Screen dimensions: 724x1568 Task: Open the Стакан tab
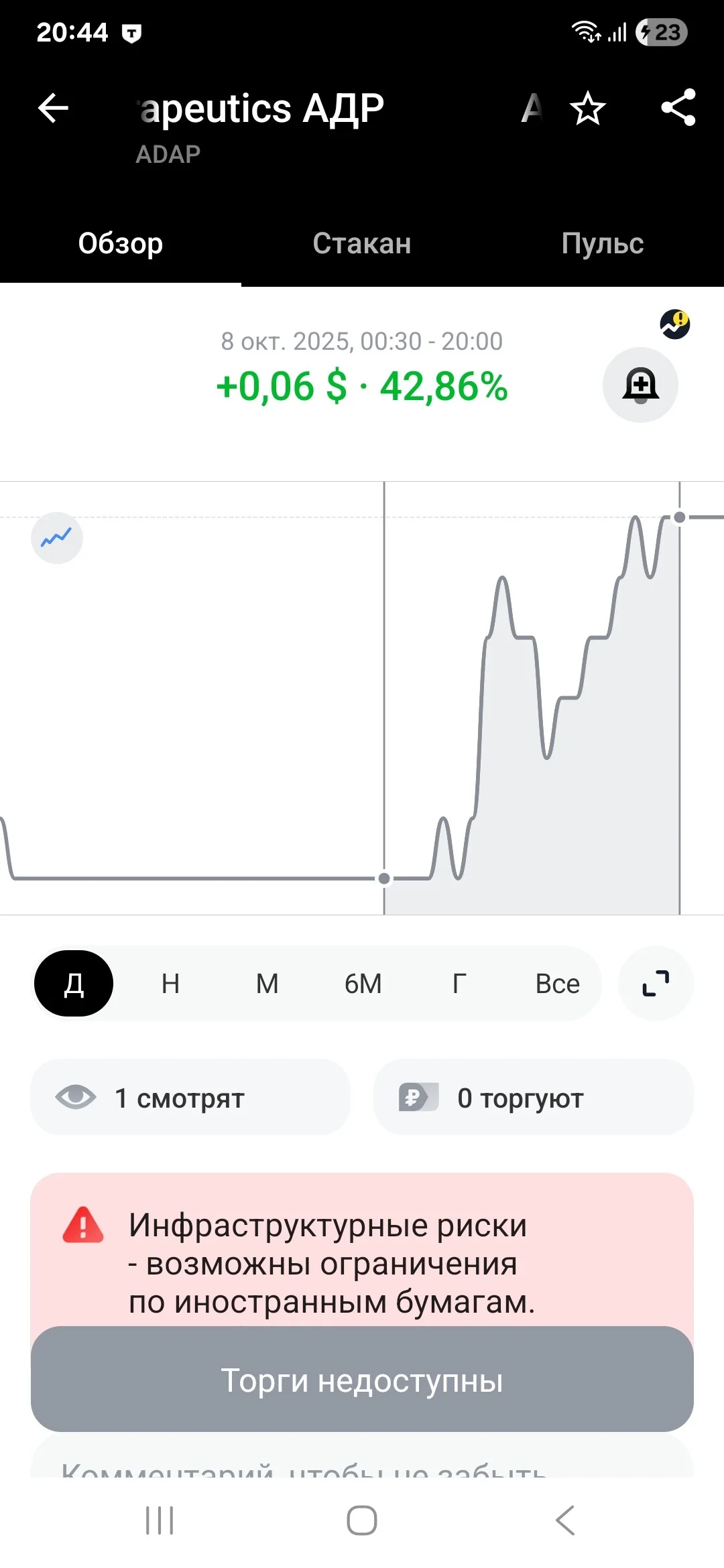click(x=362, y=243)
